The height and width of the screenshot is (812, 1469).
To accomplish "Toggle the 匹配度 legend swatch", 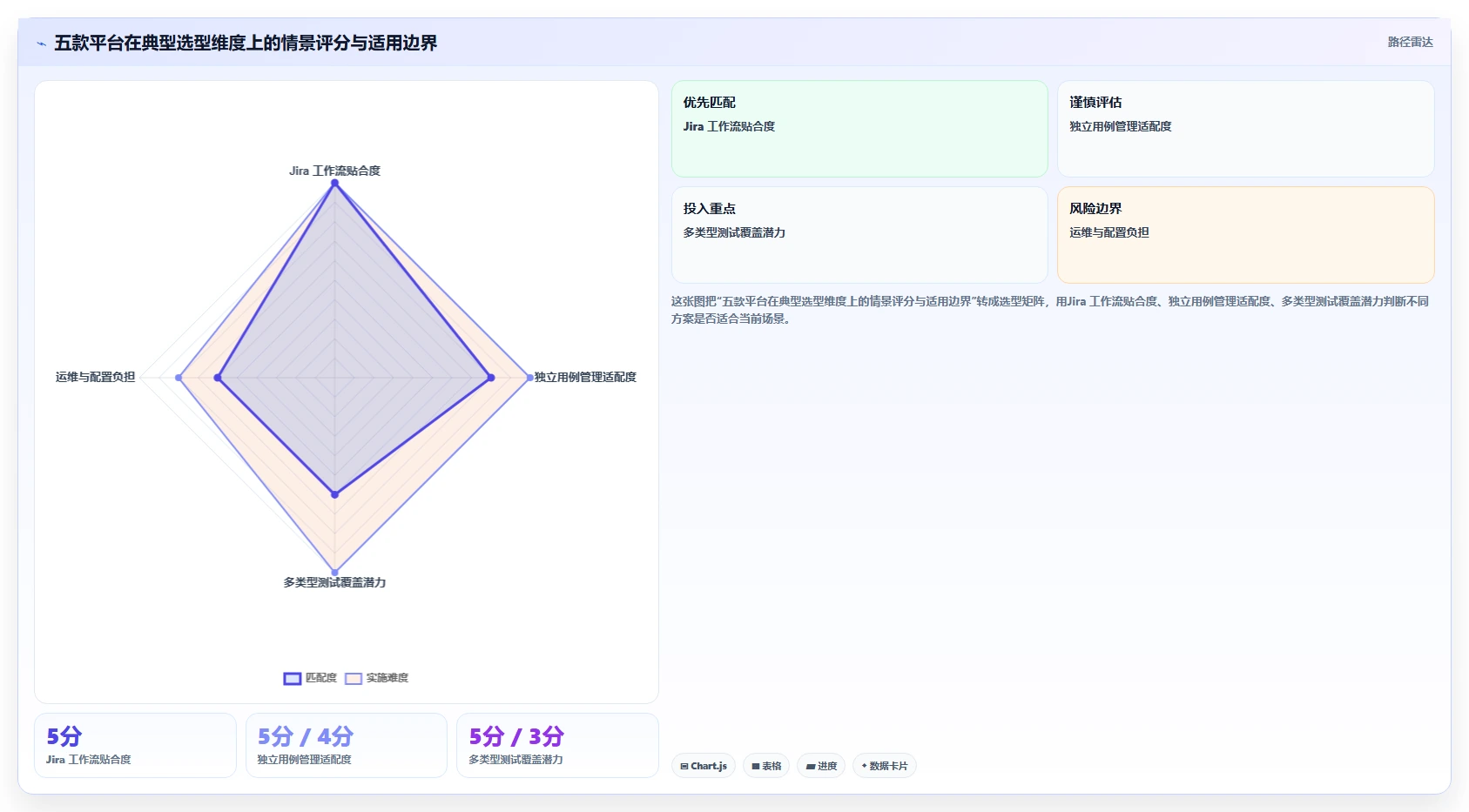I will click(293, 678).
